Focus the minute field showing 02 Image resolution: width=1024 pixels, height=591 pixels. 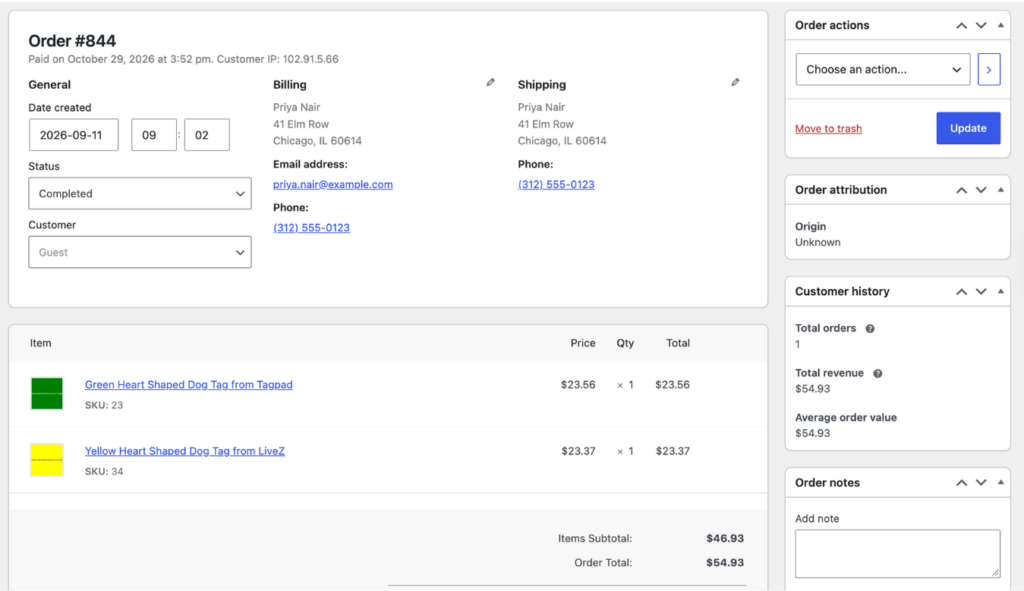point(206,135)
